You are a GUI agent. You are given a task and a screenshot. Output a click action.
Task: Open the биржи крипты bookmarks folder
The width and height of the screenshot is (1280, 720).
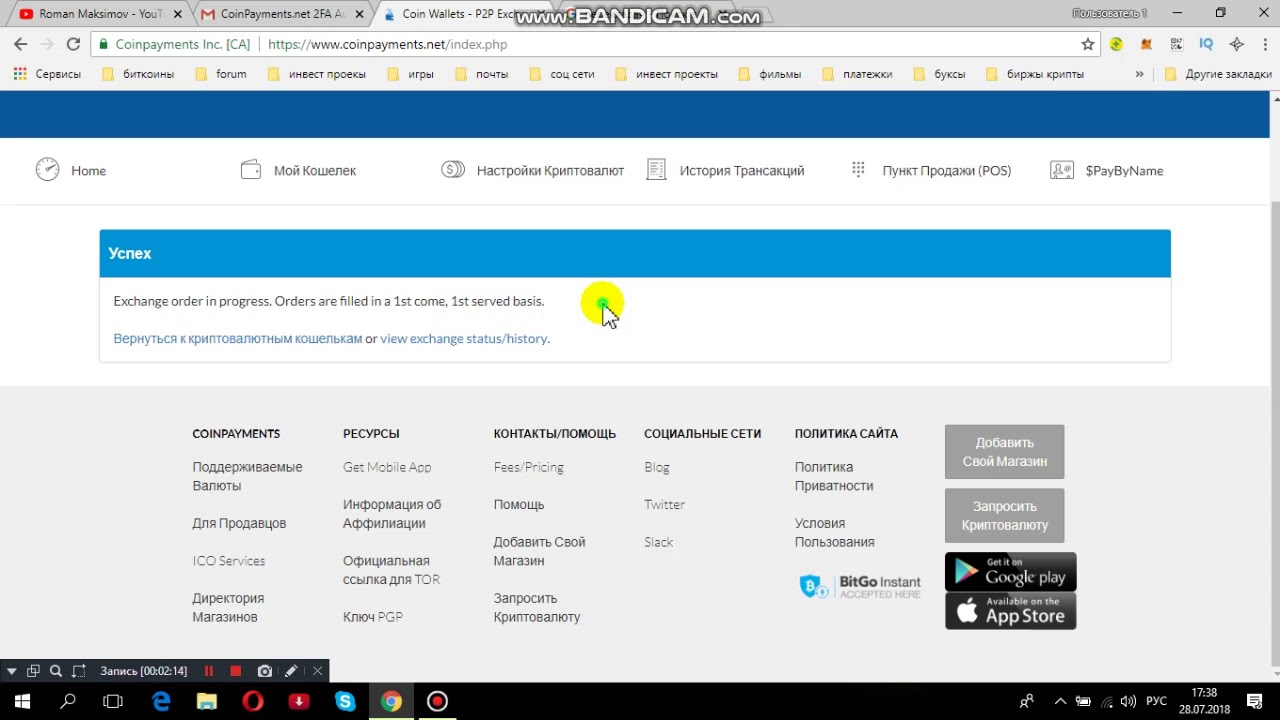(x=1035, y=74)
